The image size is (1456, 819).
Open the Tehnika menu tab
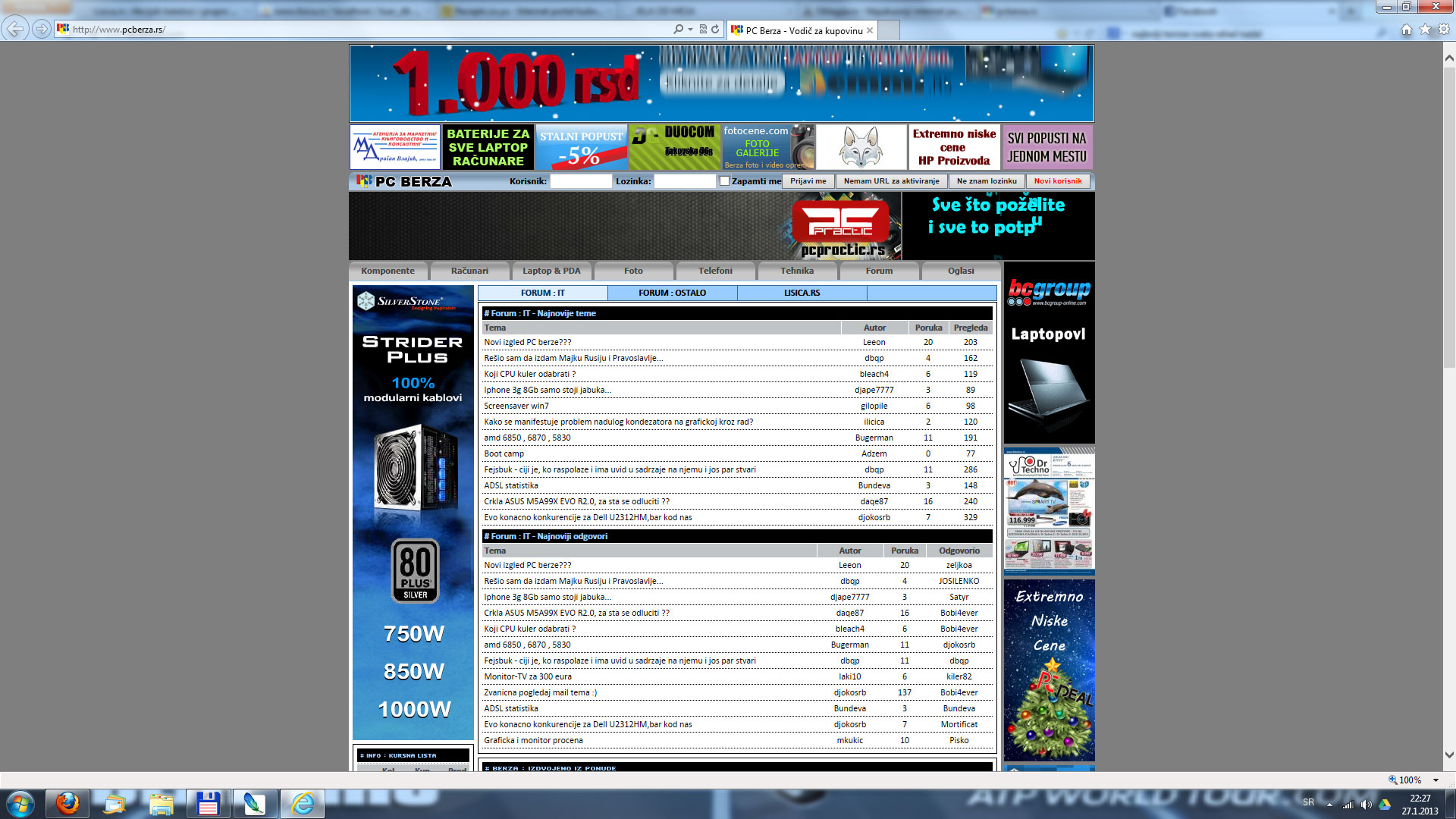[797, 271]
